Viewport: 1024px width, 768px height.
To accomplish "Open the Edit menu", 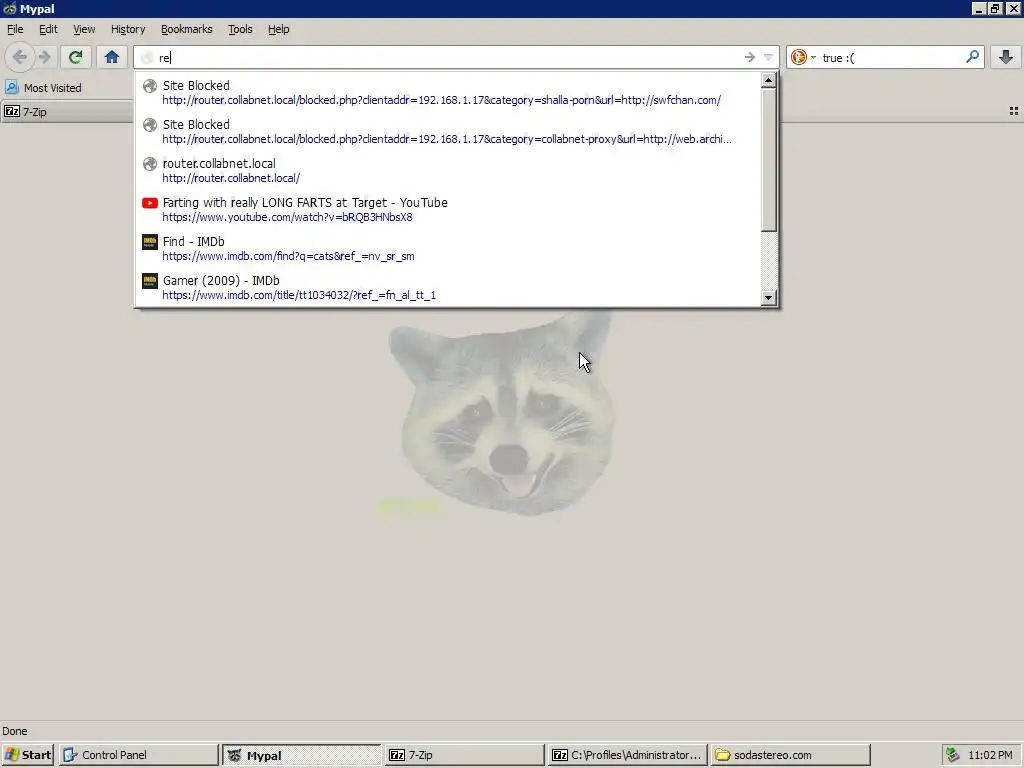I will 48,29.
